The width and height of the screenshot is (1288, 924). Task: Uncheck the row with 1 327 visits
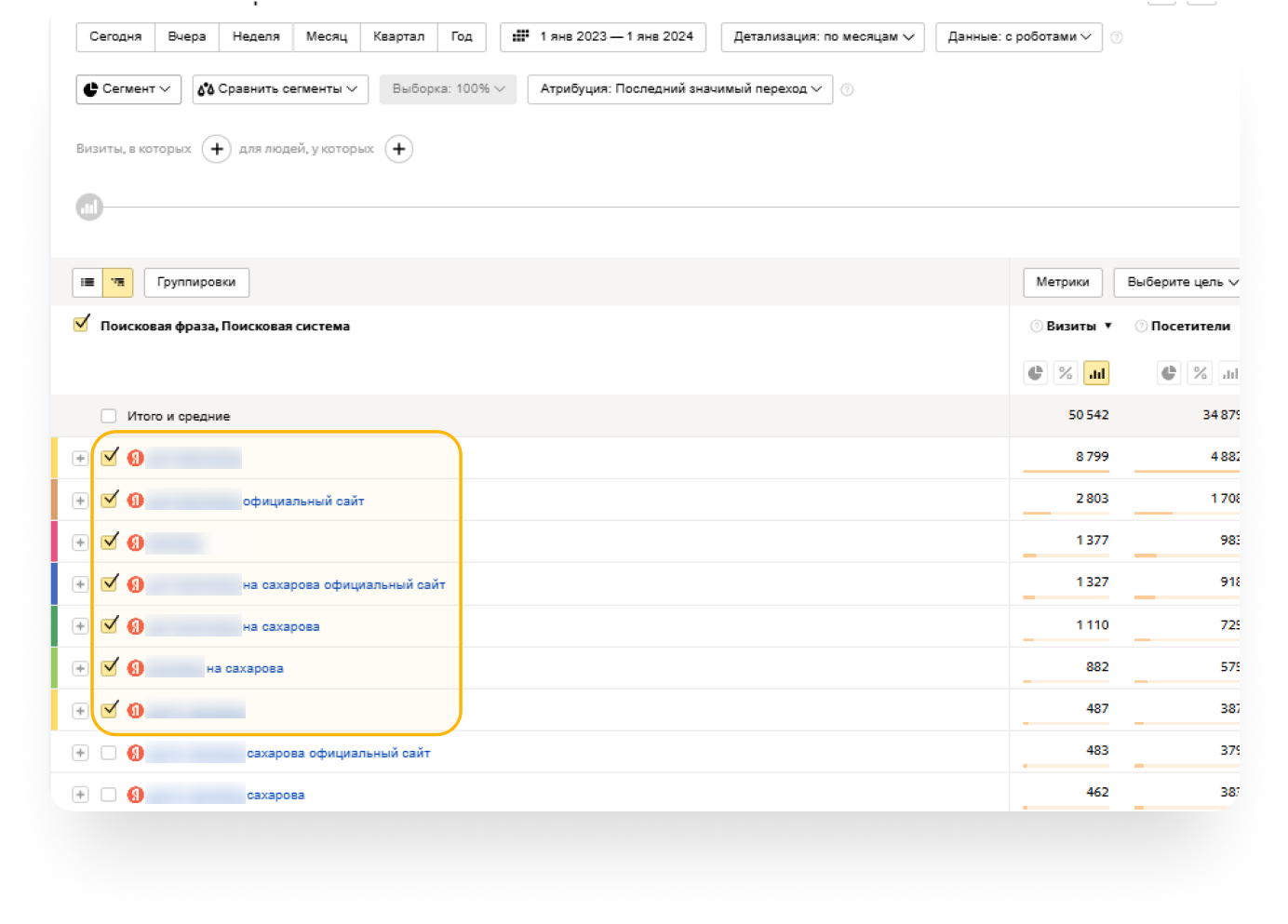tap(110, 583)
